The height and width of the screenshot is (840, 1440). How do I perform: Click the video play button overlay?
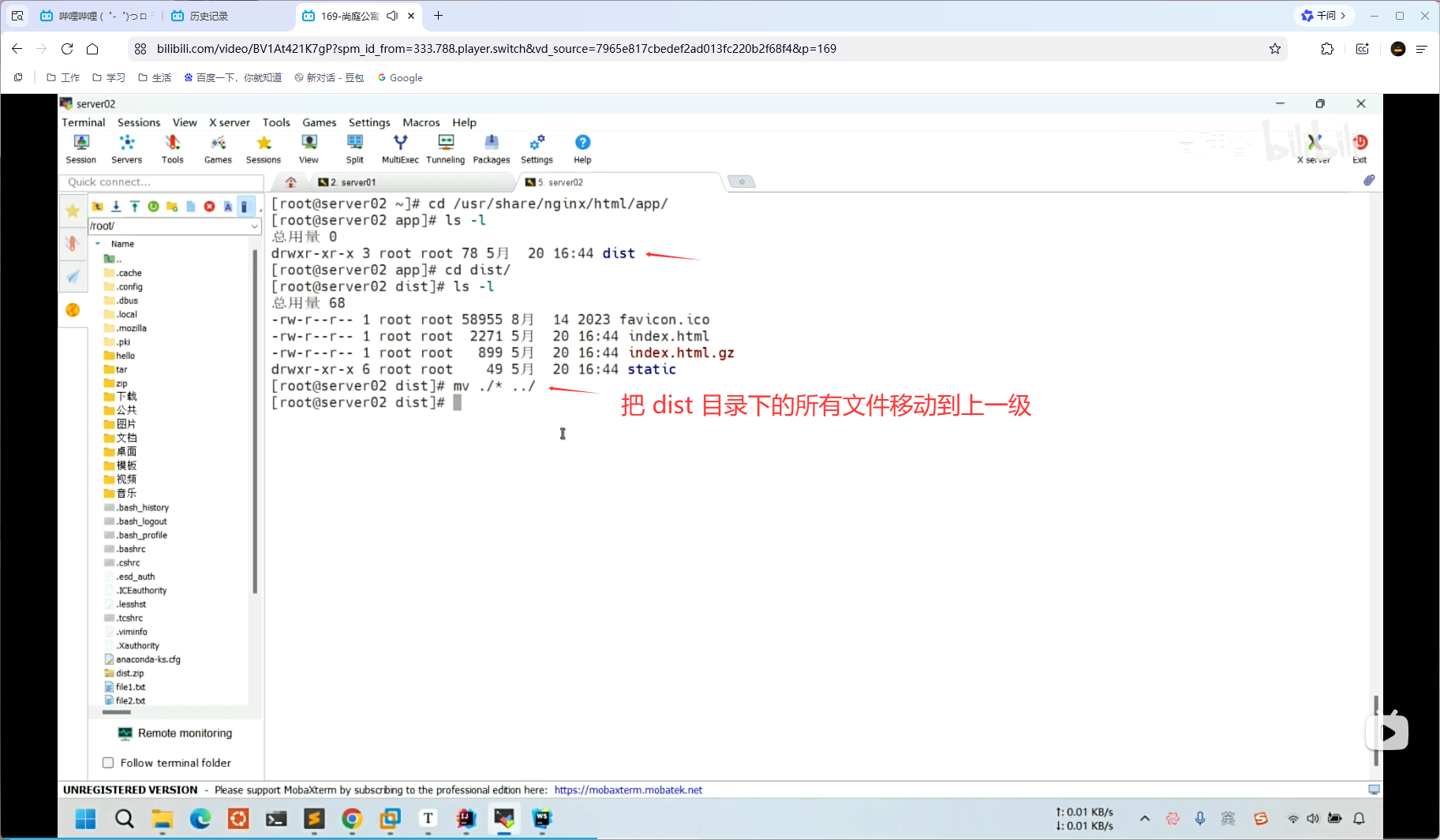click(x=1387, y=733)
